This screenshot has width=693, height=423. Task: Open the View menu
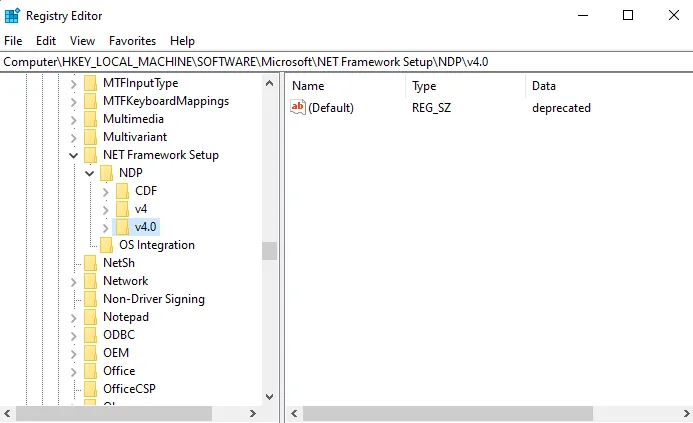[x=82, y=41]
